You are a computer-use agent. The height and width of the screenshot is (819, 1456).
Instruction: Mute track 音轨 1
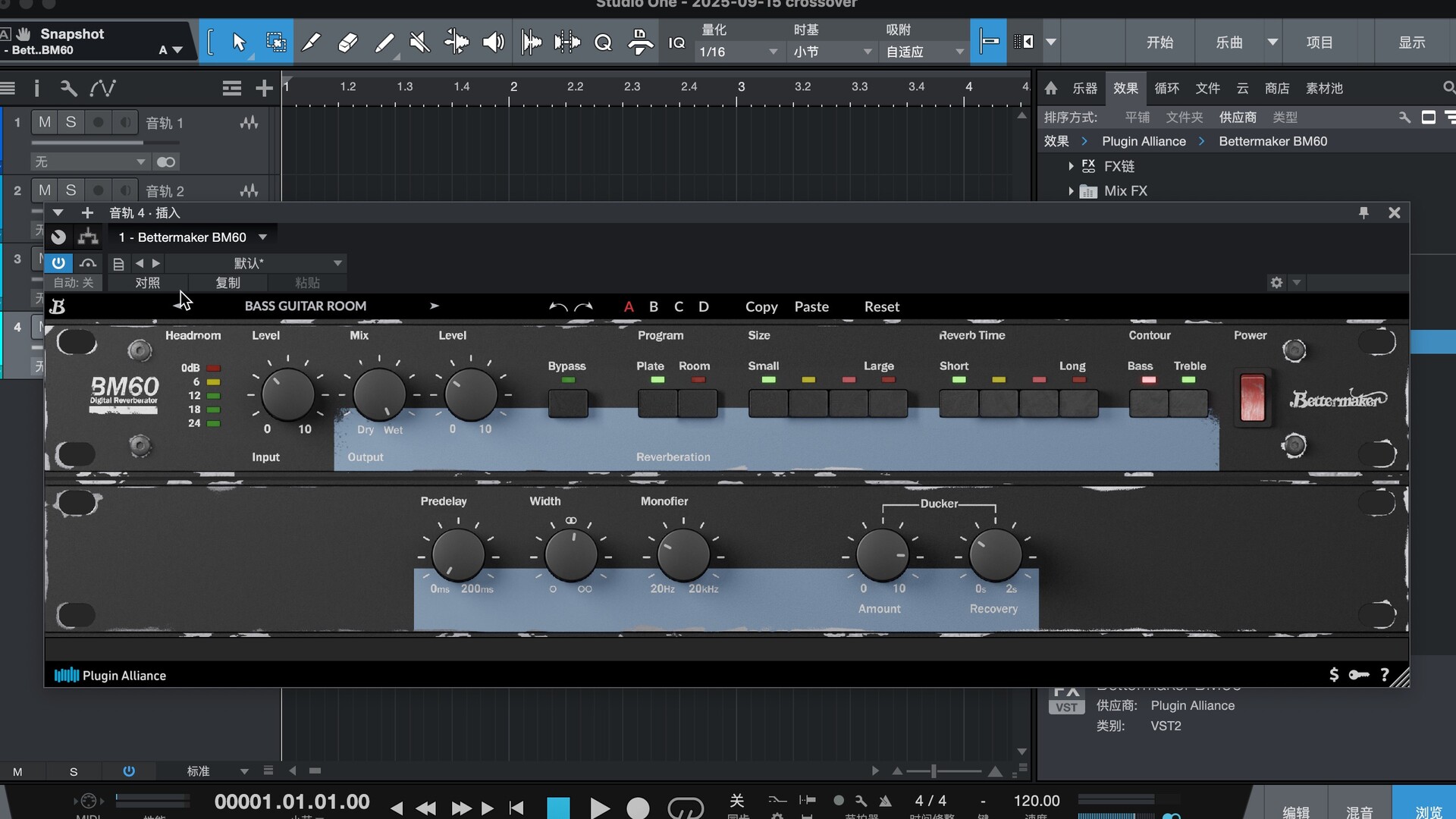45,122
